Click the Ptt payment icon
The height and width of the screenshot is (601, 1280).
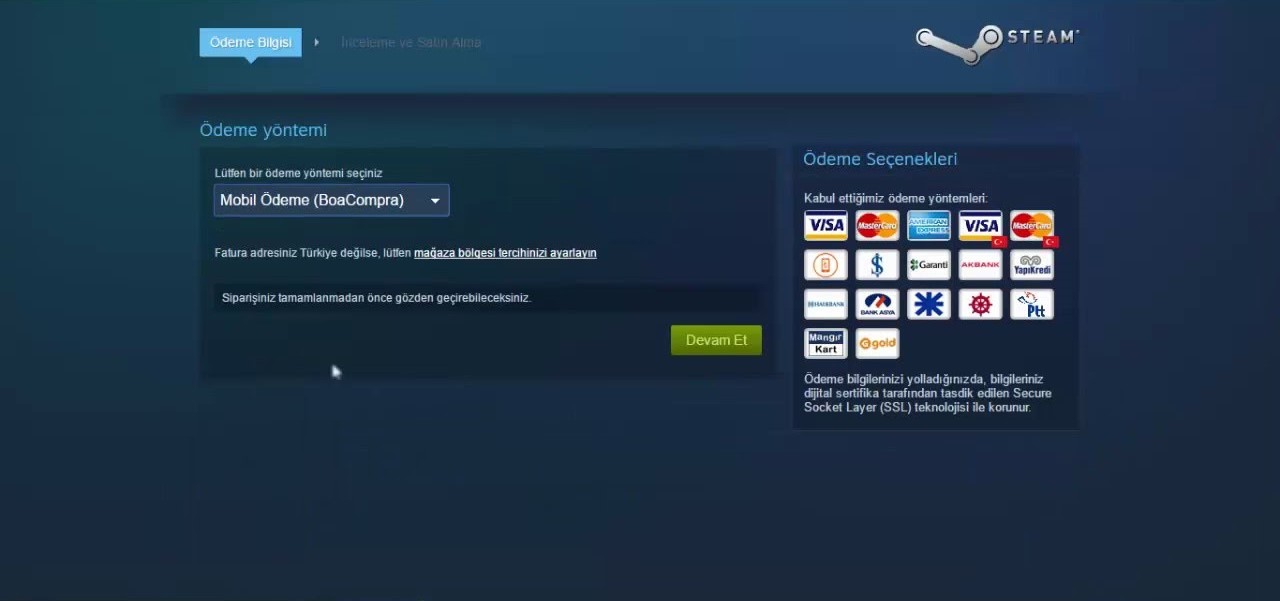click(1032, 304)
